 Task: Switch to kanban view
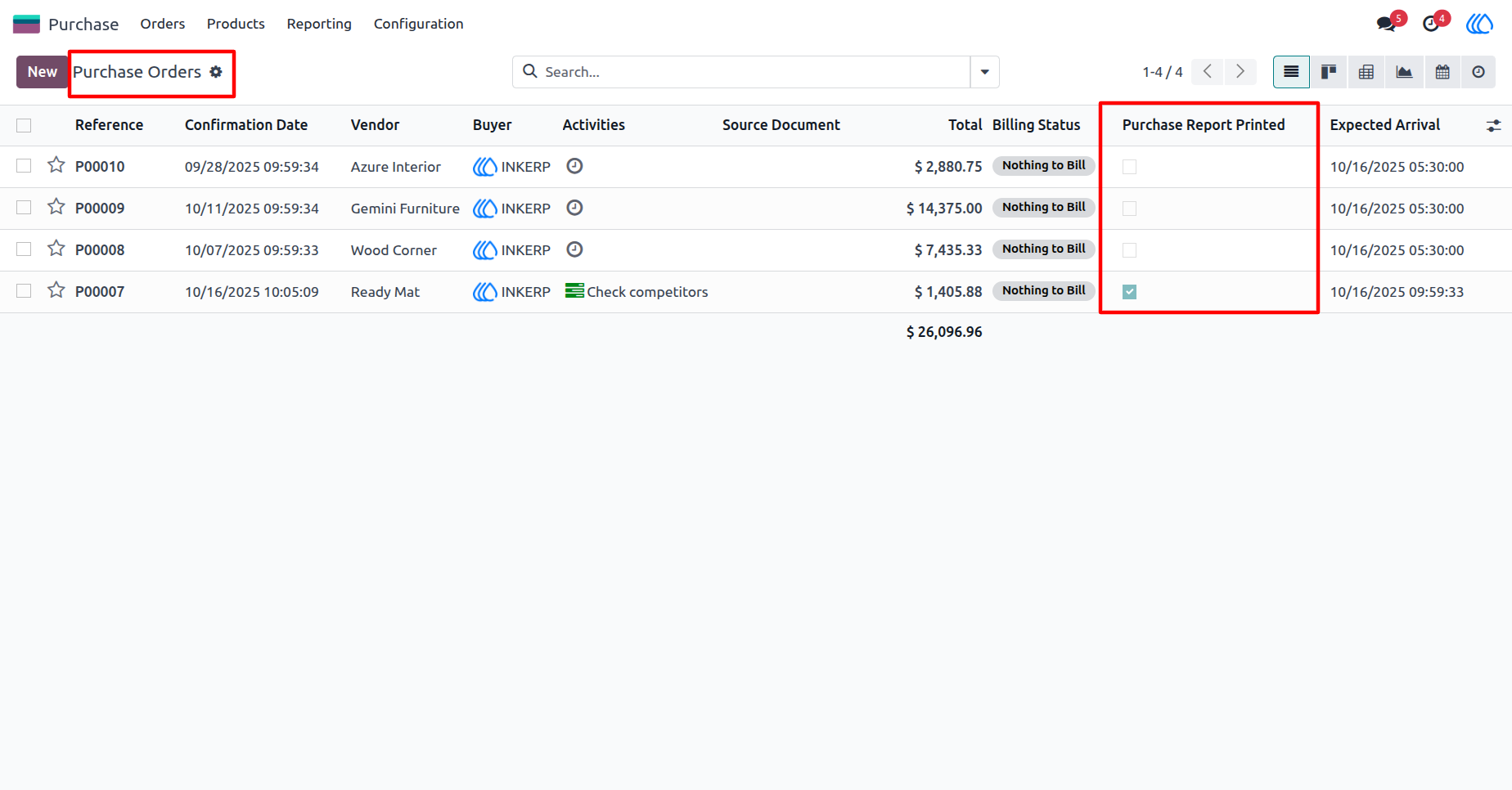click(x=1329, y=72)
